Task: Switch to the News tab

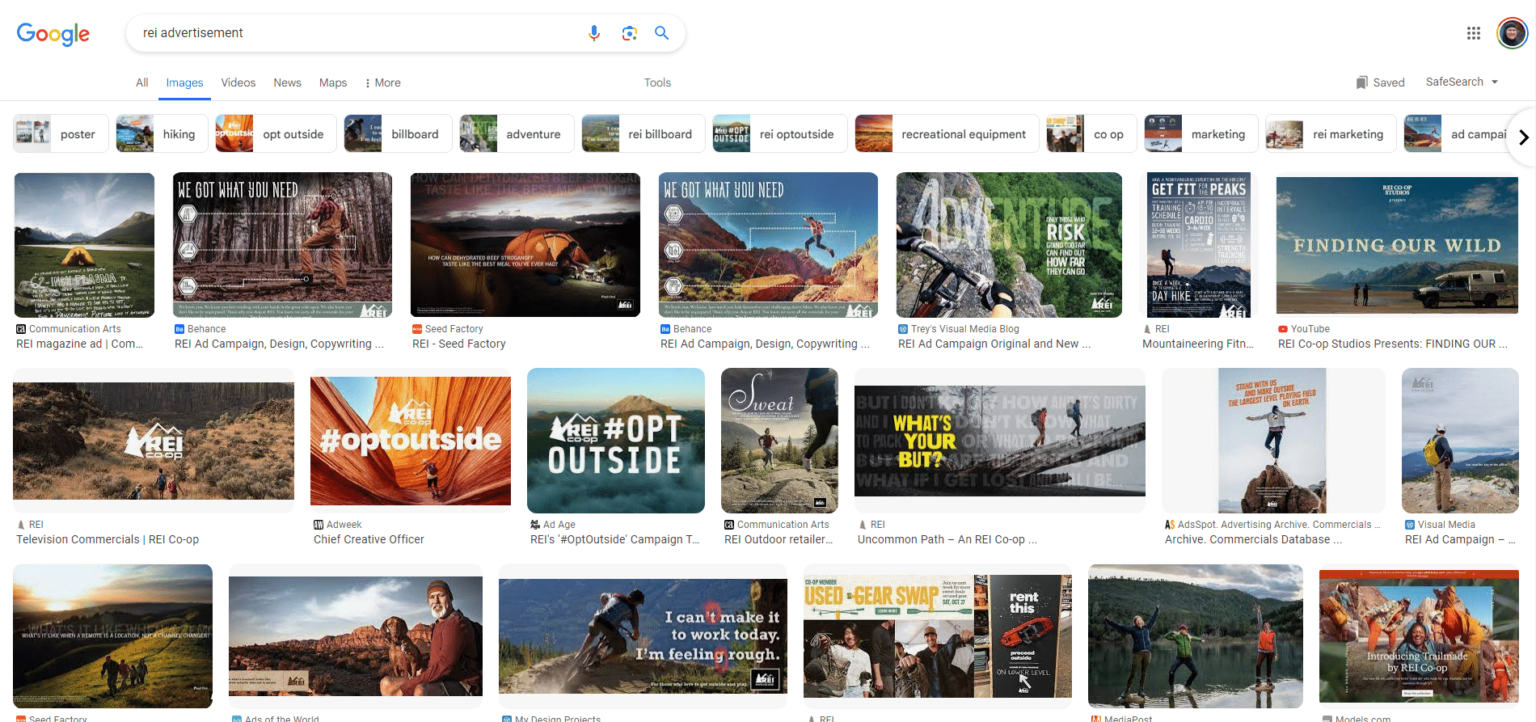Action: 287,83
